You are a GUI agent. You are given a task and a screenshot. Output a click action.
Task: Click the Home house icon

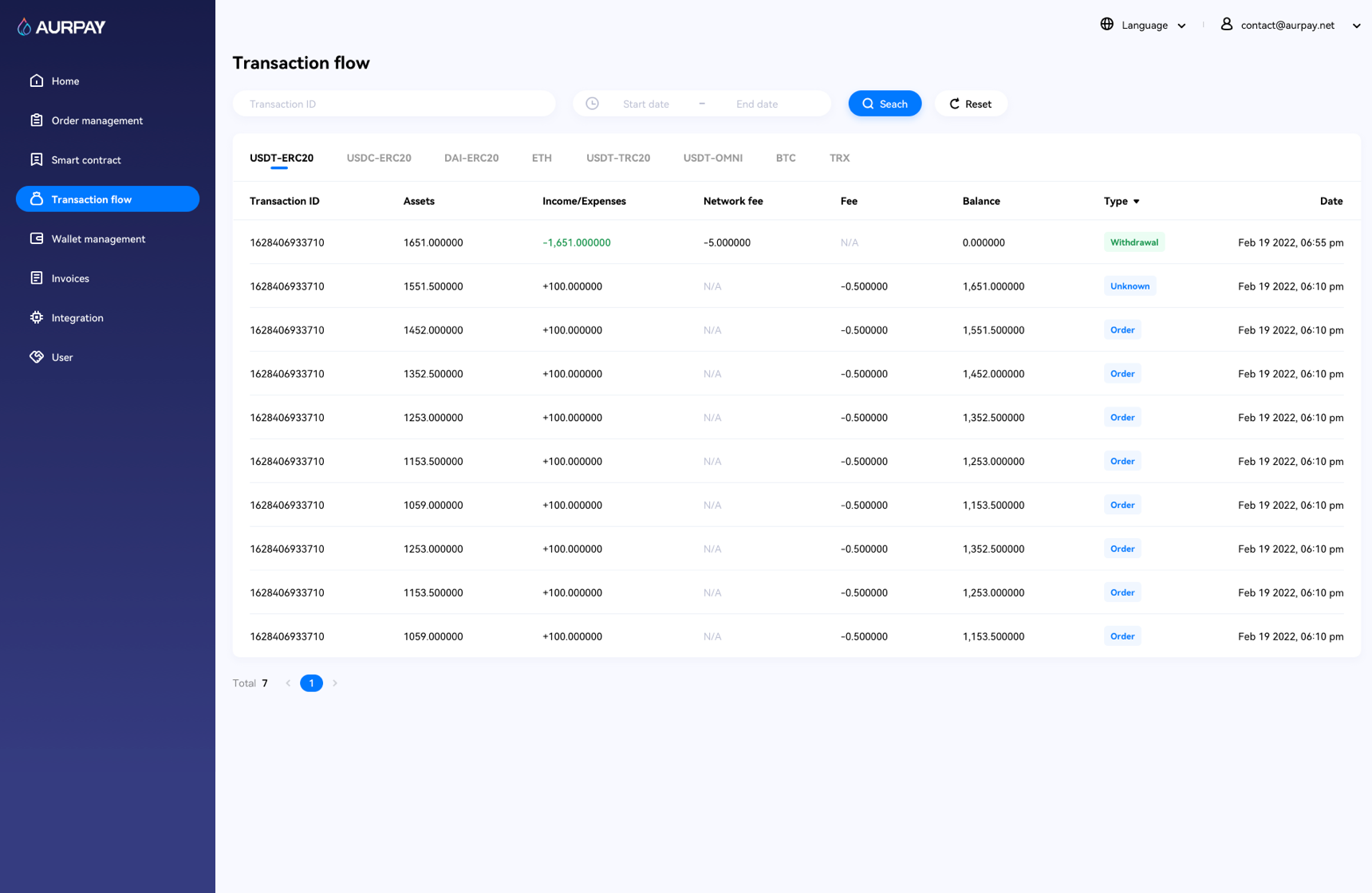pos(37,81)
